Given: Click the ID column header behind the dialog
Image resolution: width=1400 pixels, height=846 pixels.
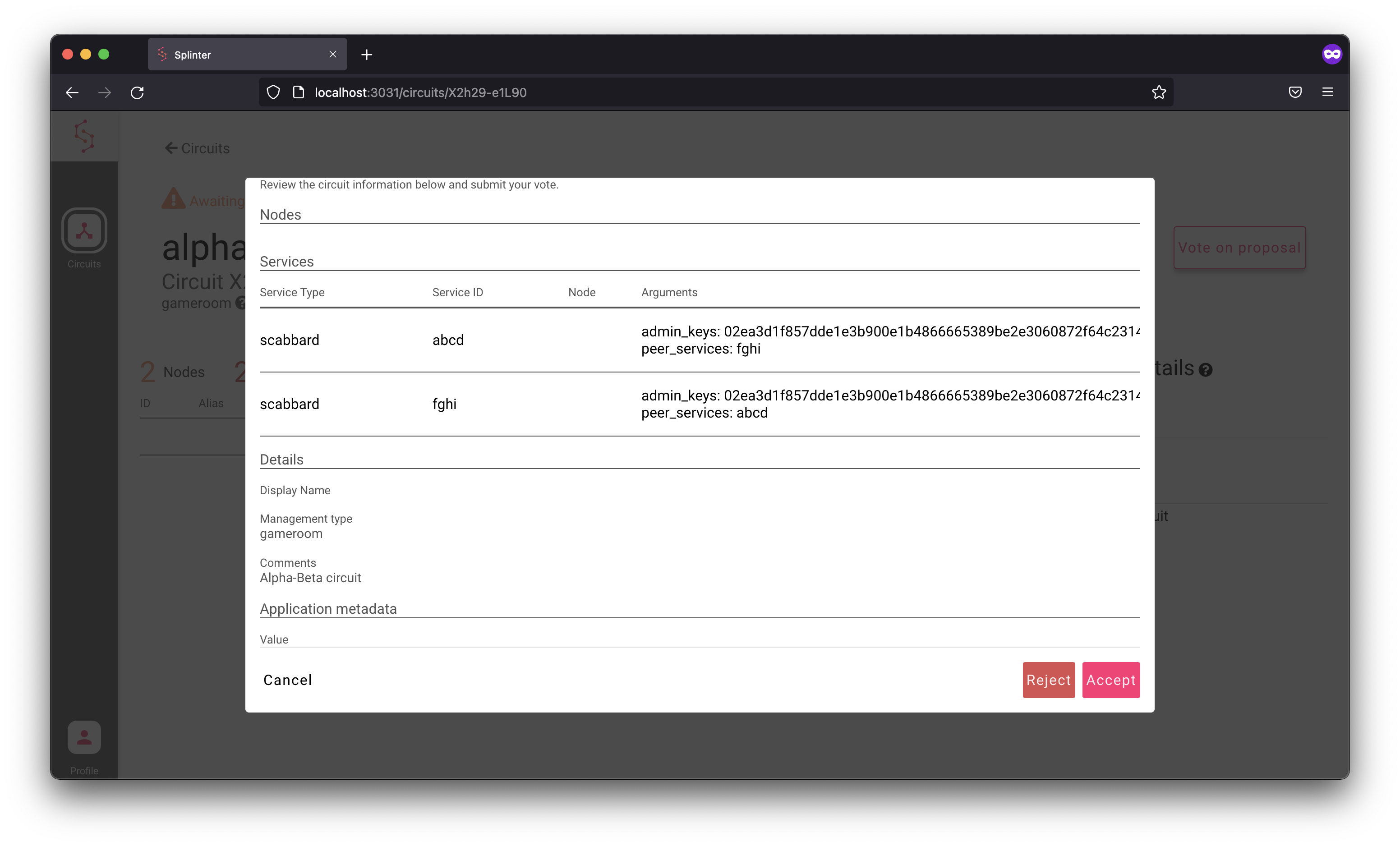Looking at the screenshot, I should 145,403.
